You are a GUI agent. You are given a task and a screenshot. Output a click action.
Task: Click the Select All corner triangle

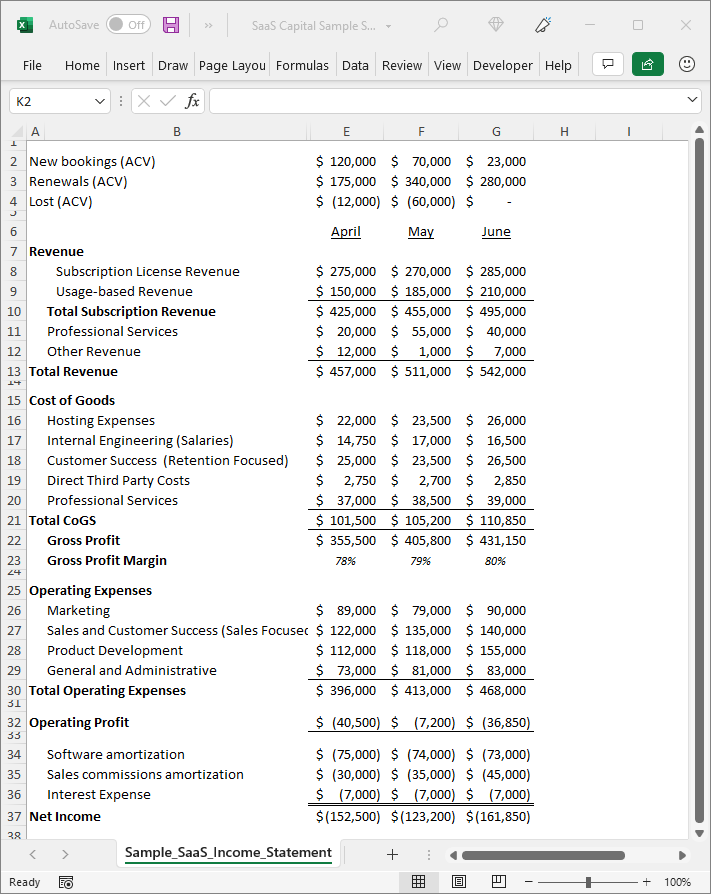[17, 132]
